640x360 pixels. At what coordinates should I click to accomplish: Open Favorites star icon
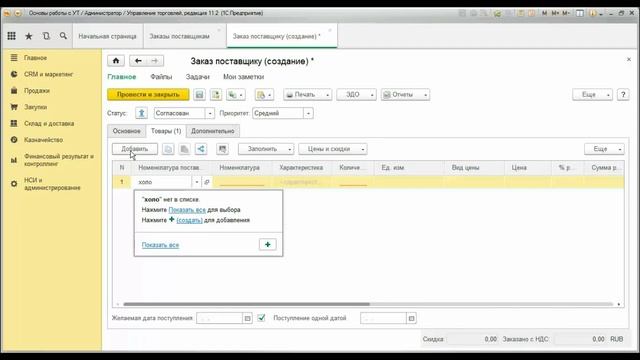click(29, 36)
